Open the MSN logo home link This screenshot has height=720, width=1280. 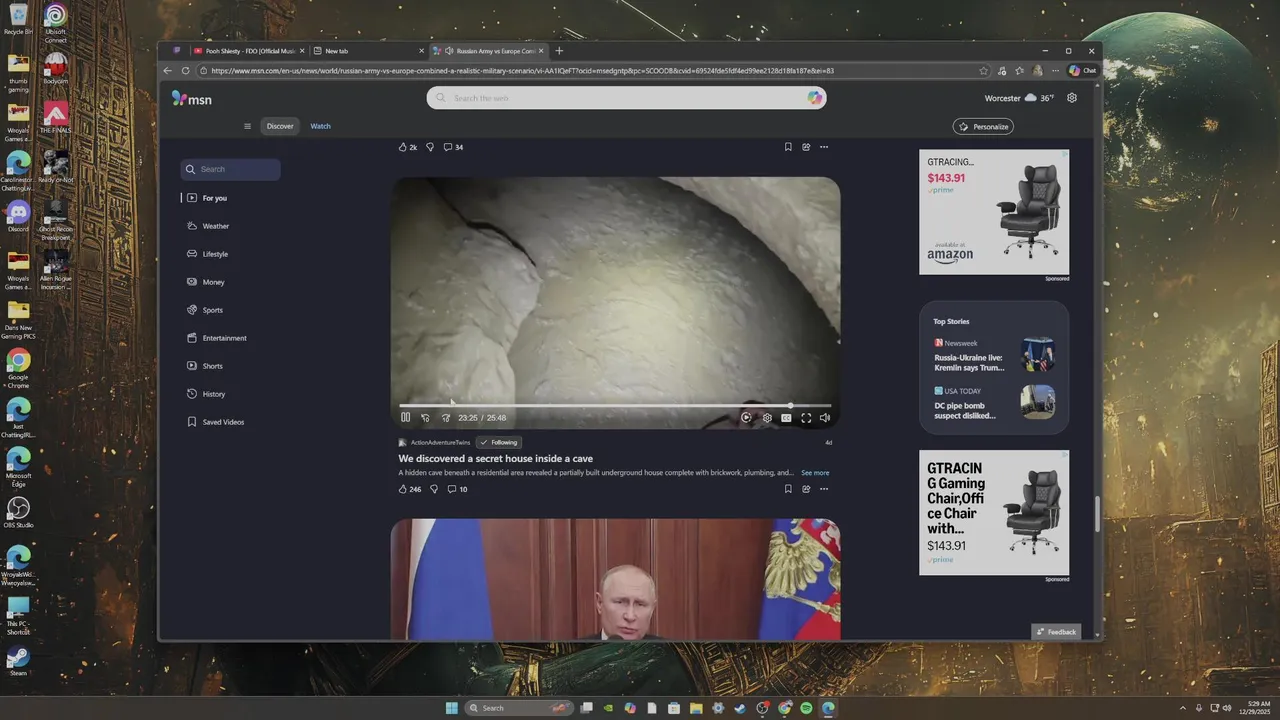(x=192, y=98)
